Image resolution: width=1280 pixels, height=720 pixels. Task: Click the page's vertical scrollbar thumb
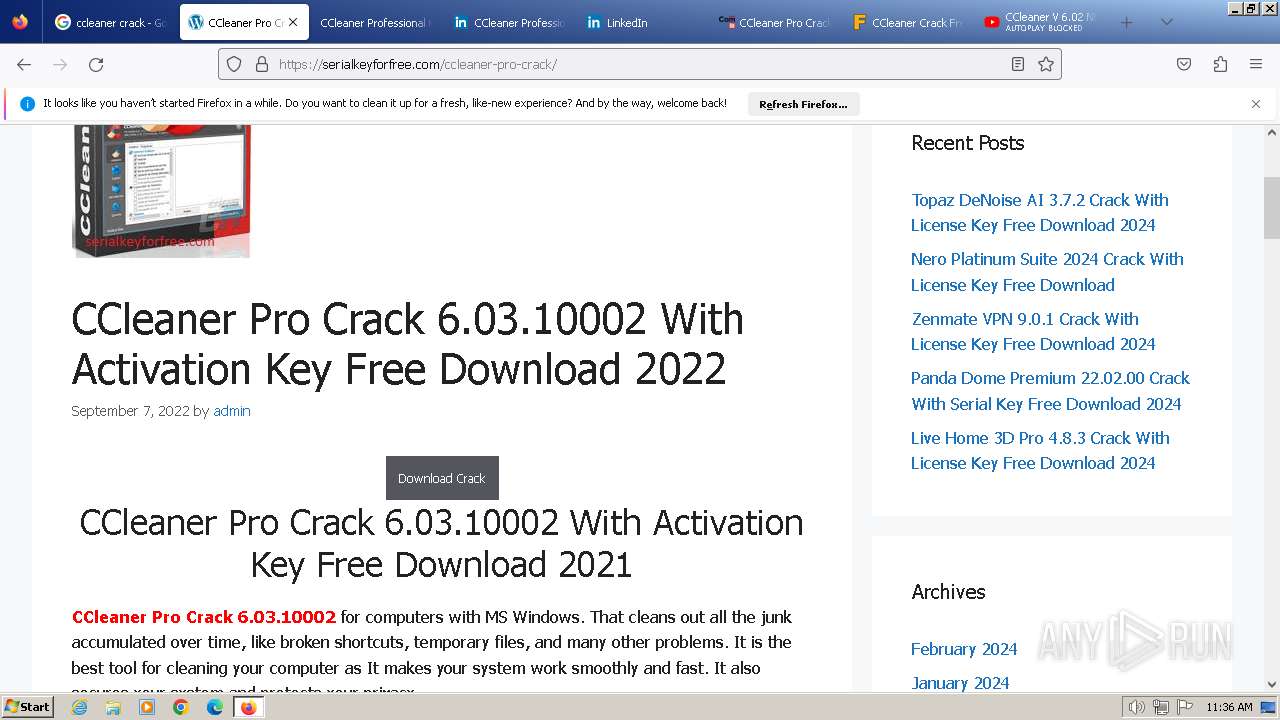pyautogui.click(x=1271, y=208)
